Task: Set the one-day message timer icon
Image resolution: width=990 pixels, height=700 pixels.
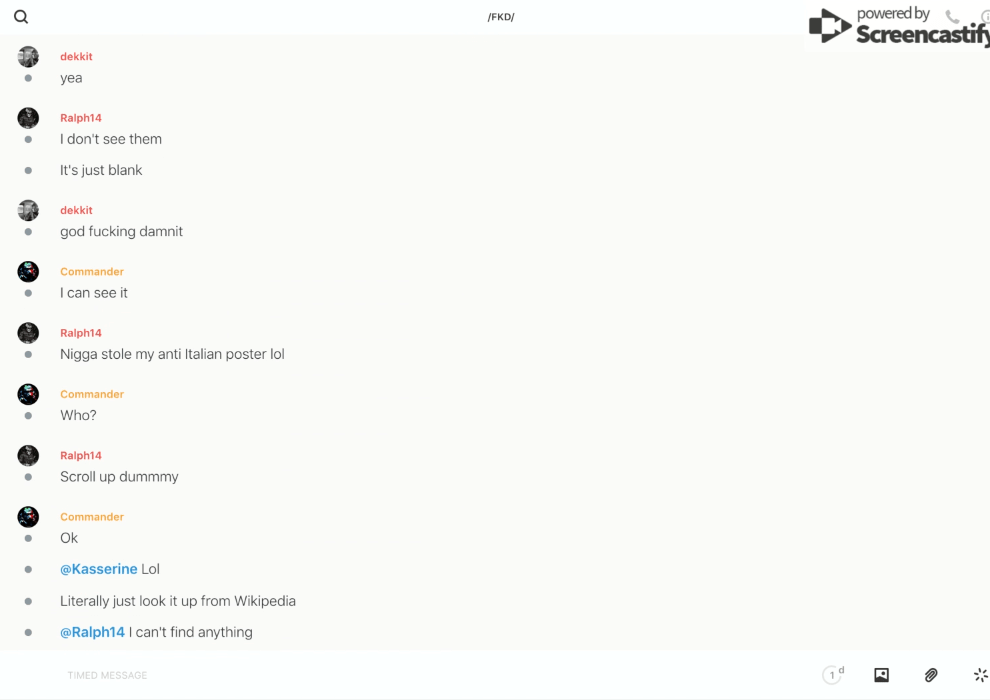Action: coord(833,675)
